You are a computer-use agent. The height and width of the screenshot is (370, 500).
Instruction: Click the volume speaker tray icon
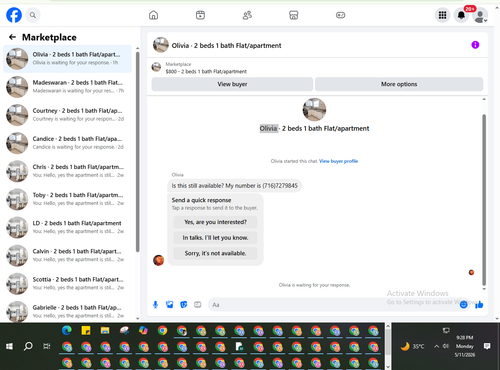446,346
